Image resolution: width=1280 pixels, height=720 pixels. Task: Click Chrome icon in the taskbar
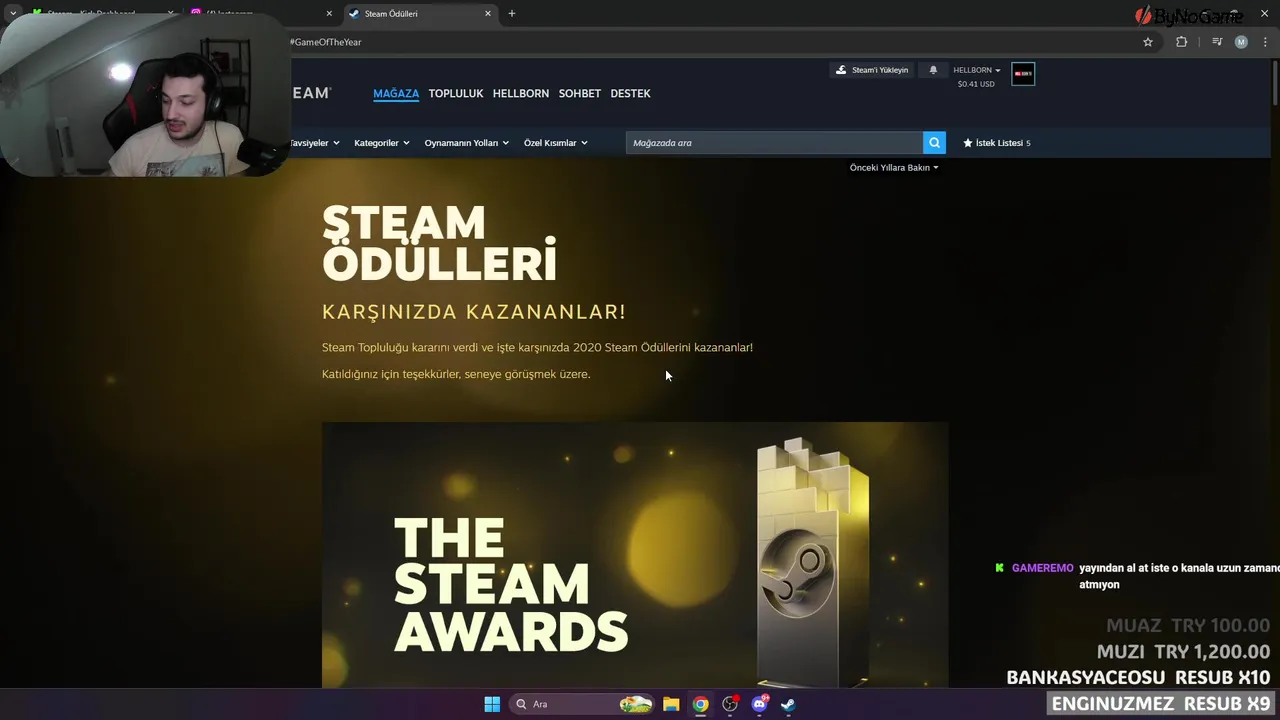click(x=701, y=704)
